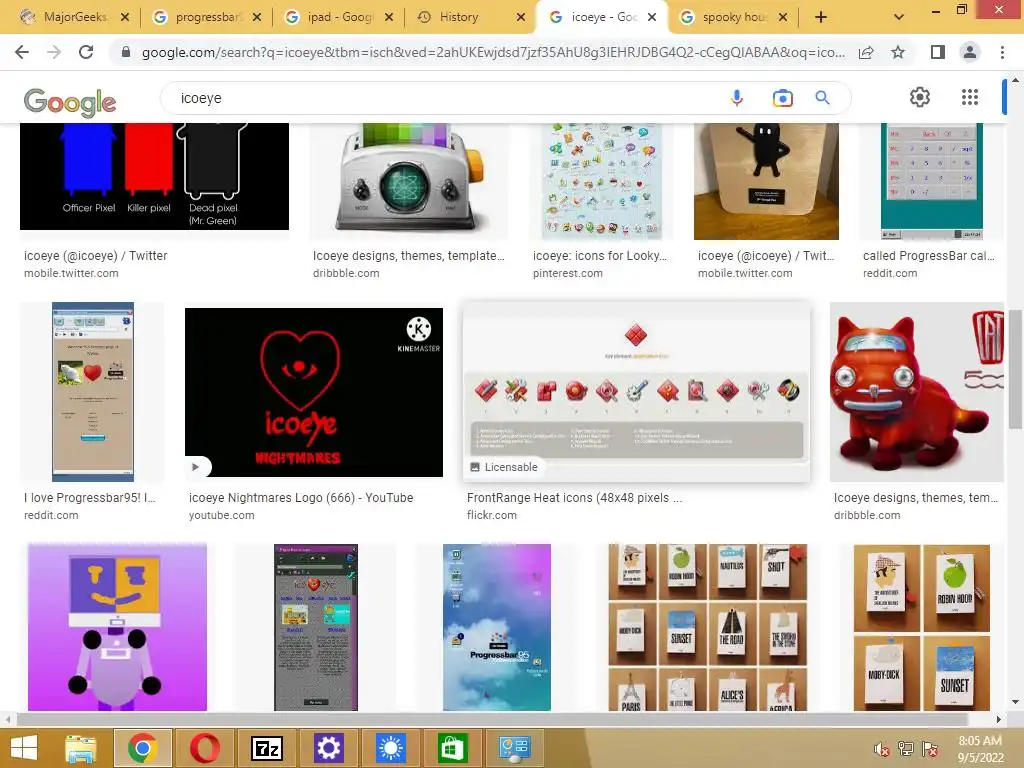This screenshot has width=1024, height=768.
Task: Open the browser side panel
Action: [x=938, y=52]
